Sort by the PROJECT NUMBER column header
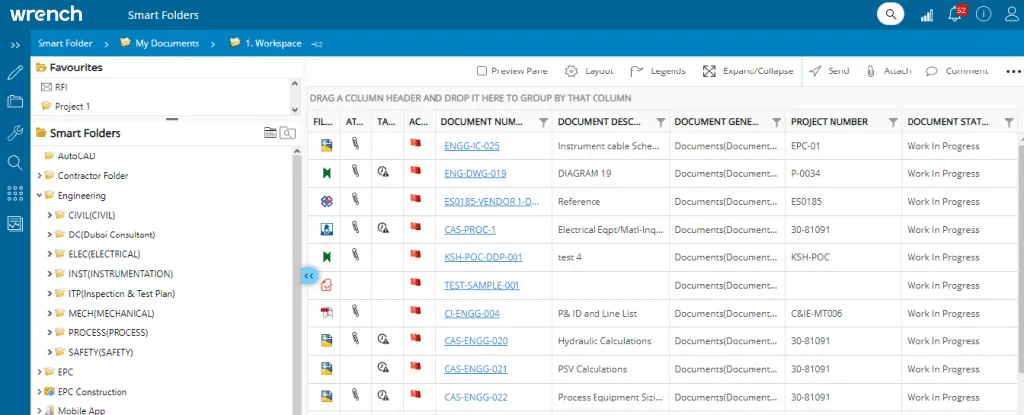Screen dimensions: 1024x415 pos(829,122)
